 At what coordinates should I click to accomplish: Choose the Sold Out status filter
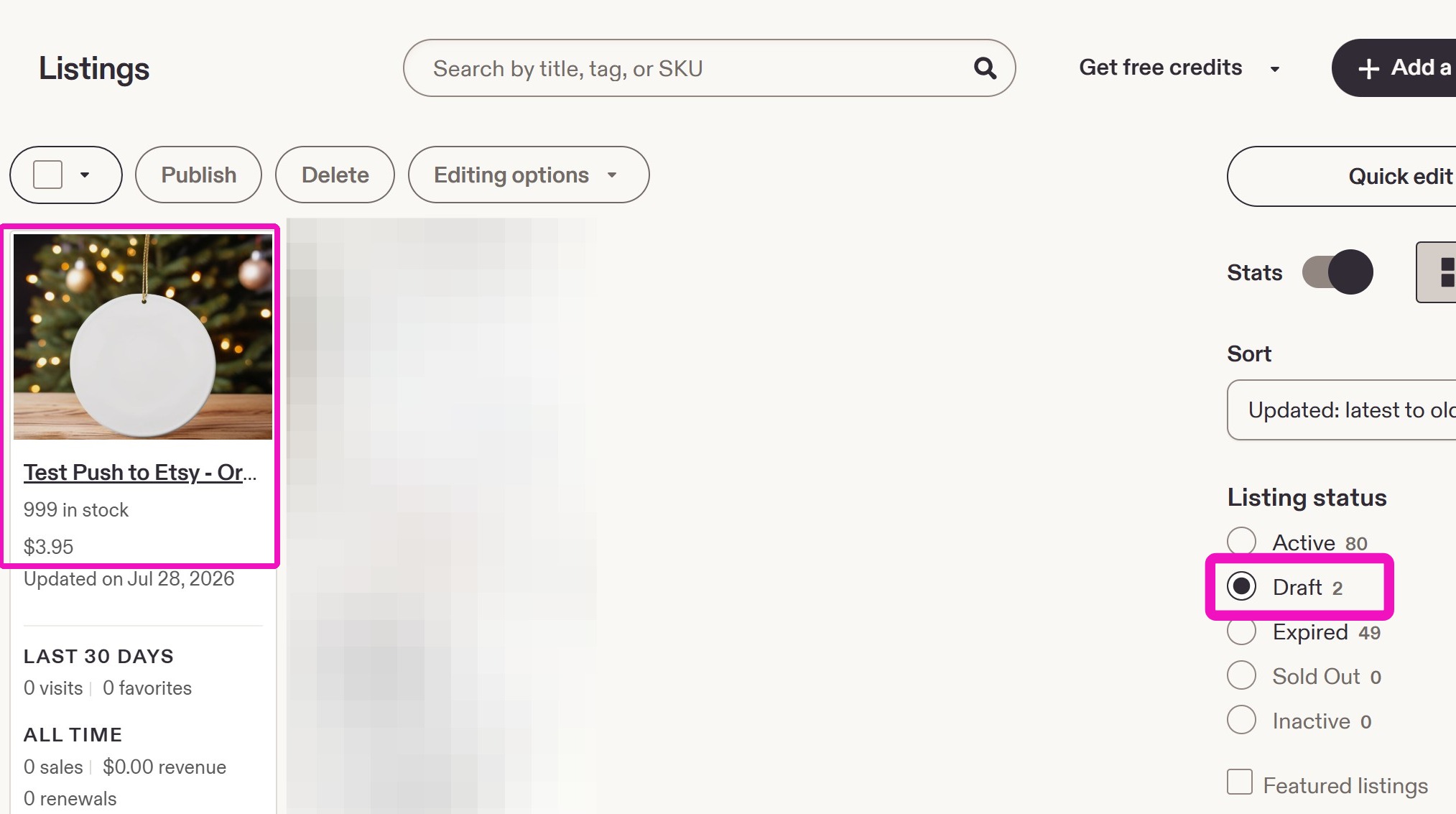pos(1242,675)
